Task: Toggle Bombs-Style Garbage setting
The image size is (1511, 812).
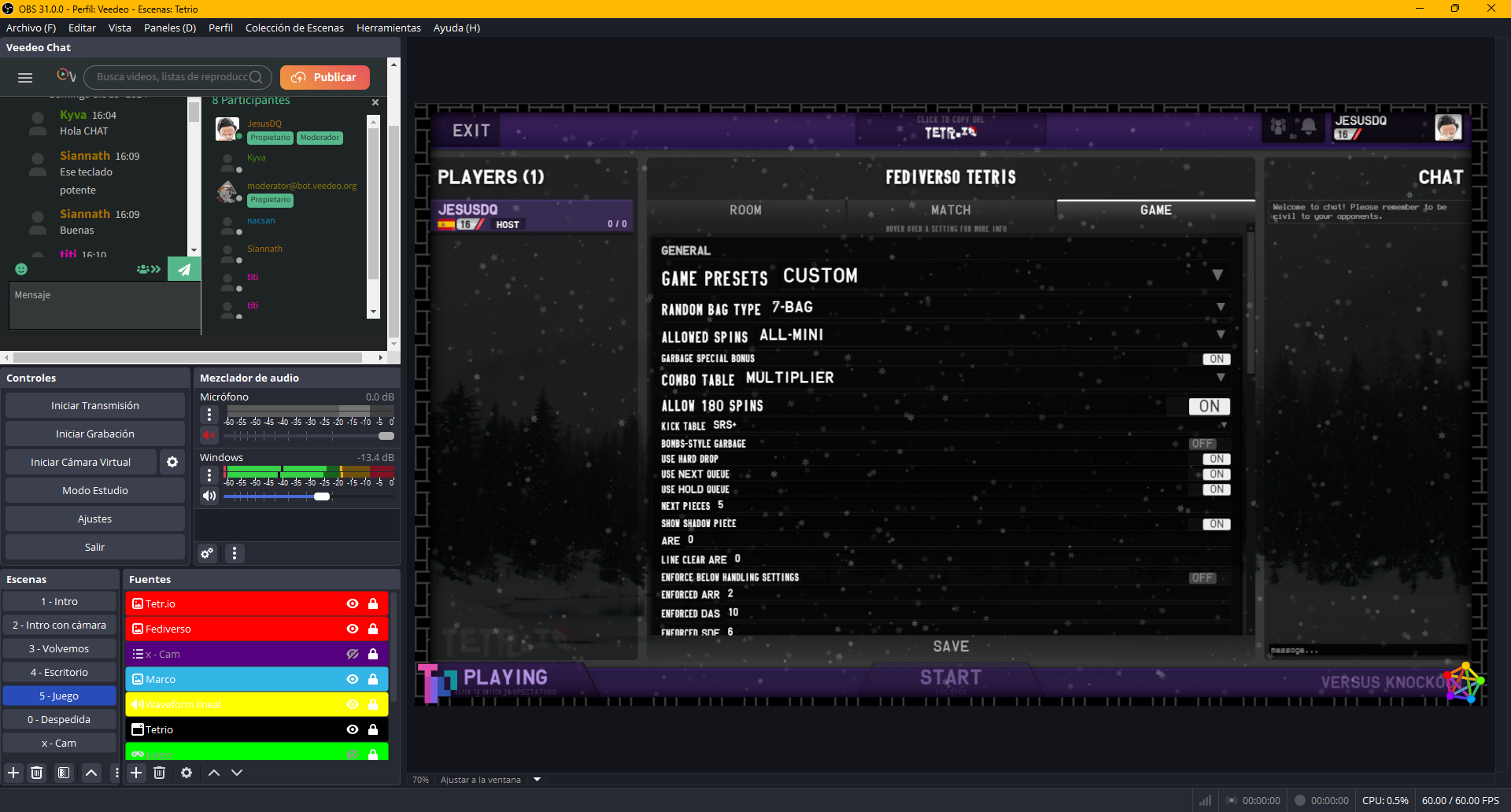Action: [x=1203, y=444]
